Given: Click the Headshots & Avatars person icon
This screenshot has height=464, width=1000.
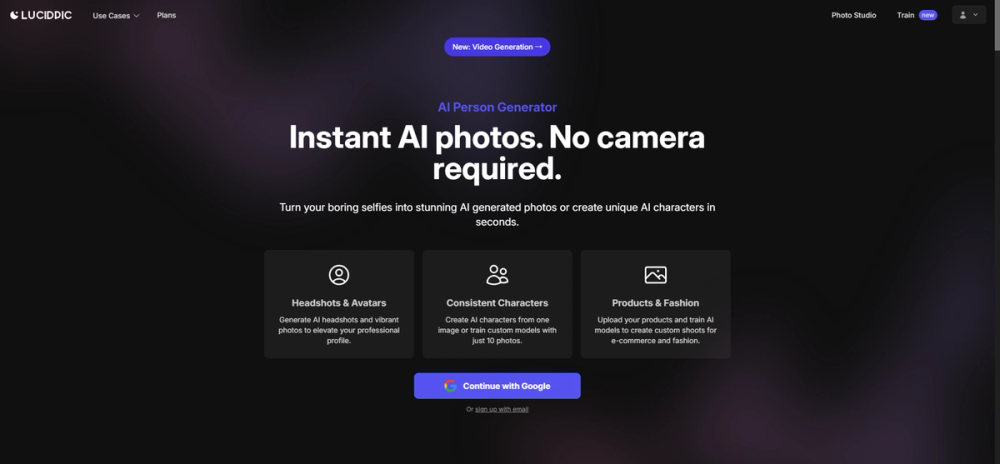Looking at the screenshot, I should pyautogui.click(x=339, y=275).
